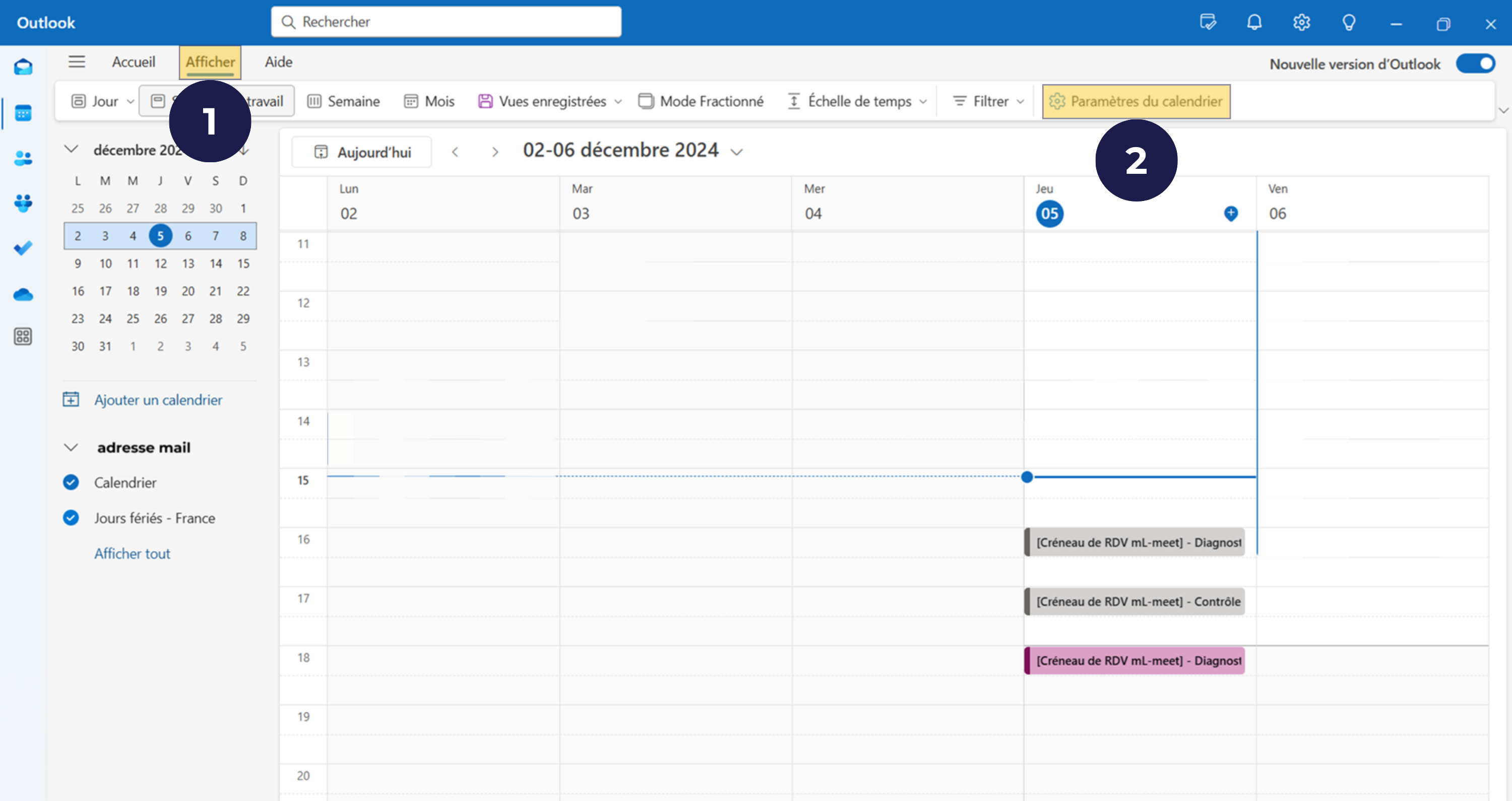Open the notifications bell icon

(1254, 22)
